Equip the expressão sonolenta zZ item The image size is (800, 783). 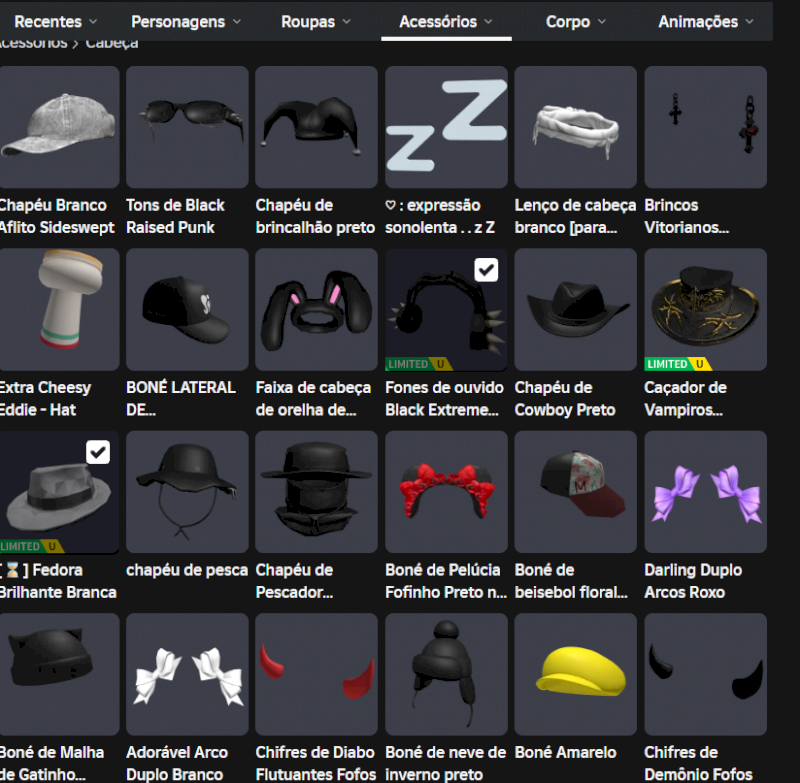[x=446, y=127]
